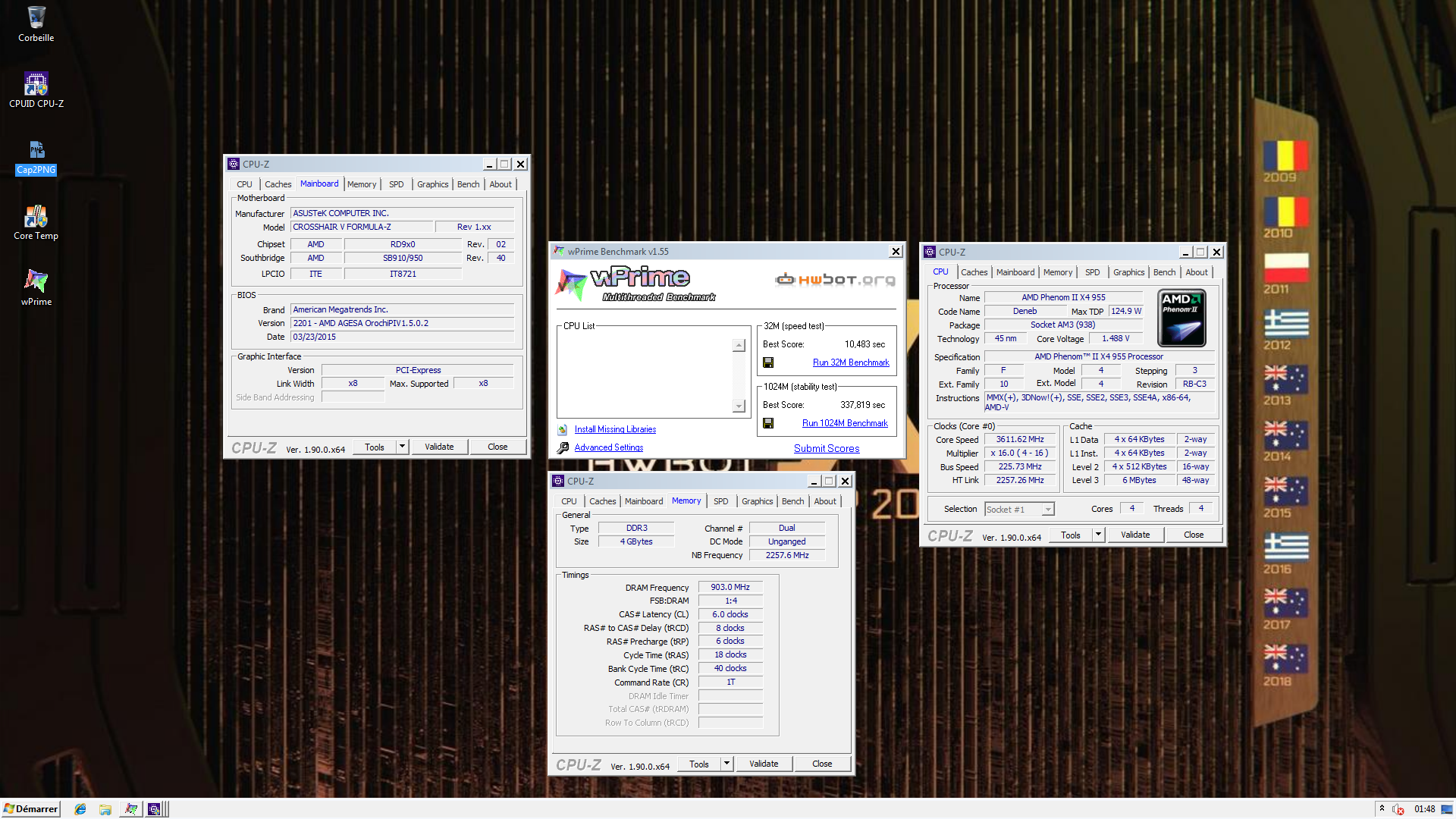Click Validate in Memory CPU-Z window
Viewport: 1456px width, 819px height.
(764, 764)
